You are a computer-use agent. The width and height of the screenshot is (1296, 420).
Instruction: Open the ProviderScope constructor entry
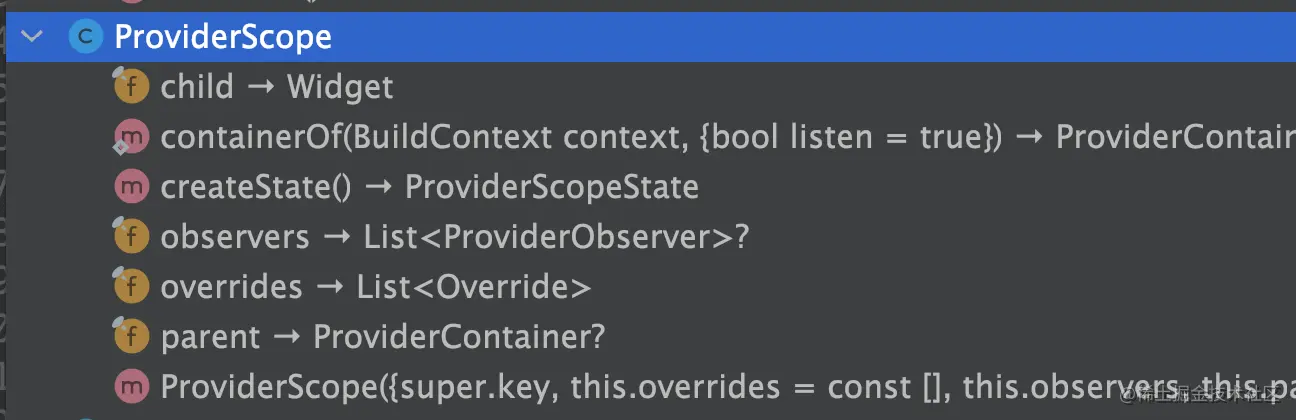[600, 386]
